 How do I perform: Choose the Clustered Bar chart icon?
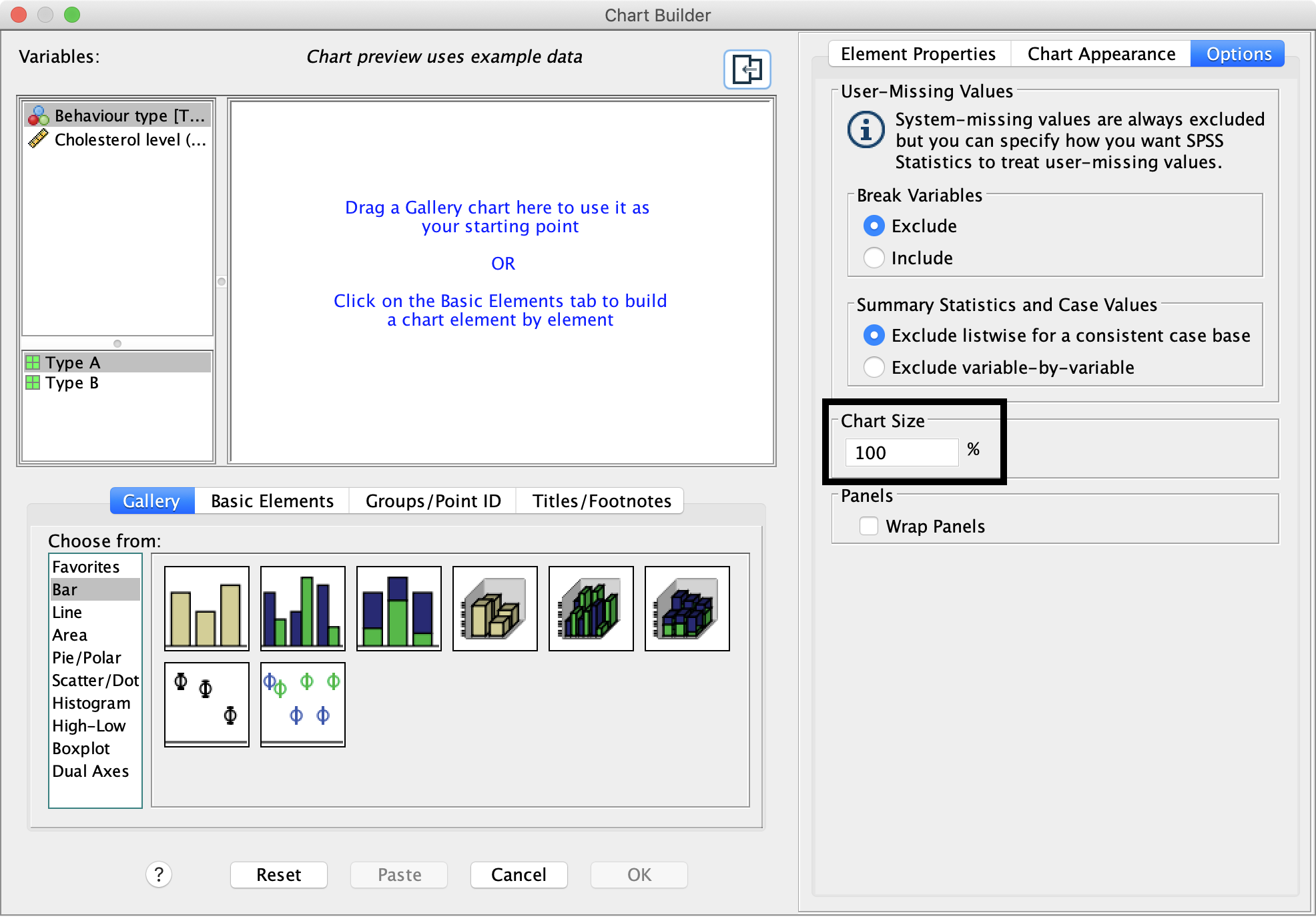click(303, 608)
